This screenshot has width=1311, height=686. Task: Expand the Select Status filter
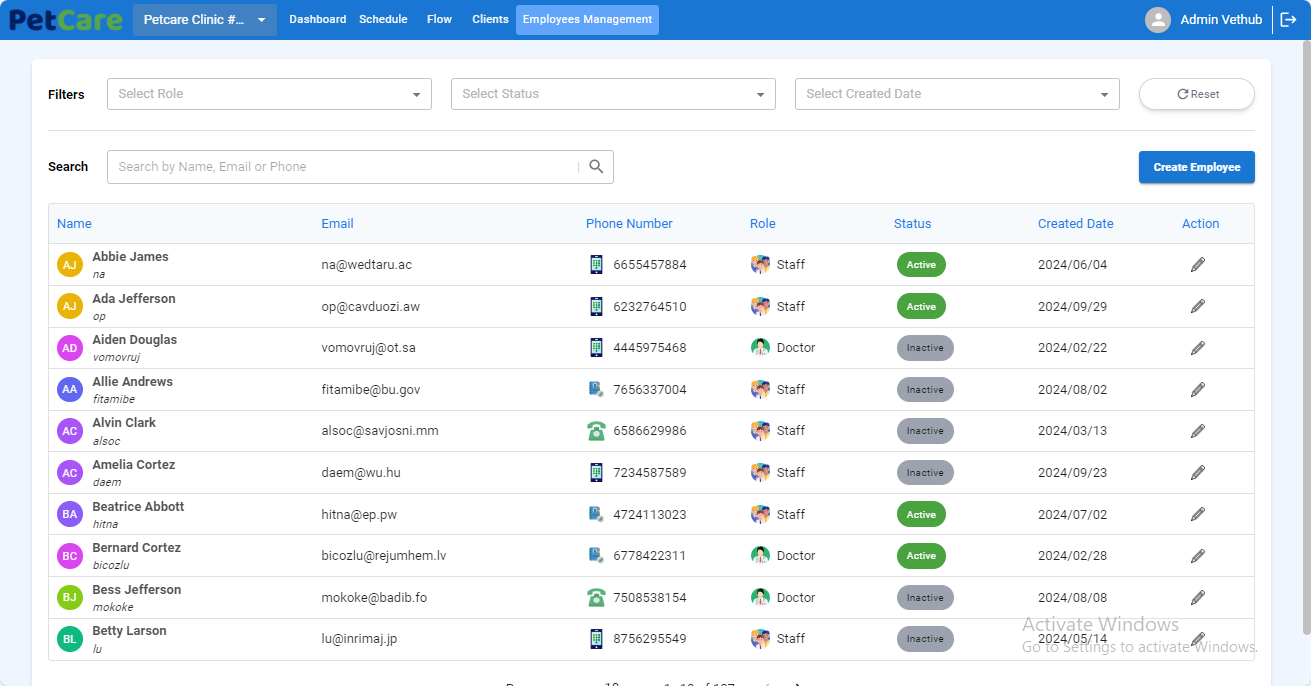(x=613, y=94)
